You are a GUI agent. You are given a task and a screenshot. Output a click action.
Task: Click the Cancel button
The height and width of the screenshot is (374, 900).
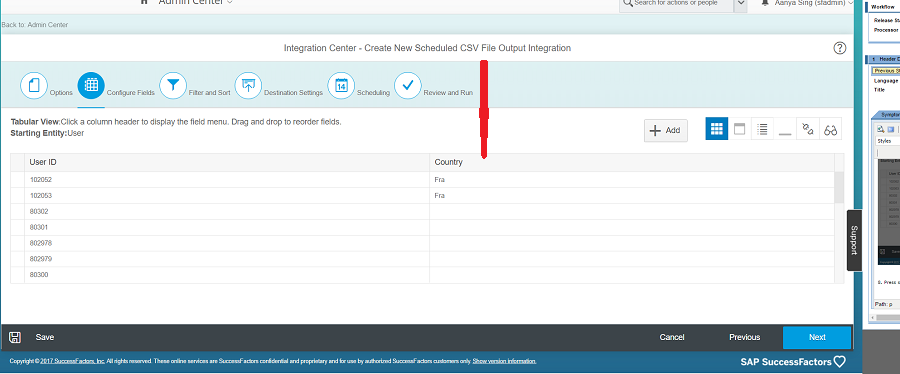[x=672, y=337]
